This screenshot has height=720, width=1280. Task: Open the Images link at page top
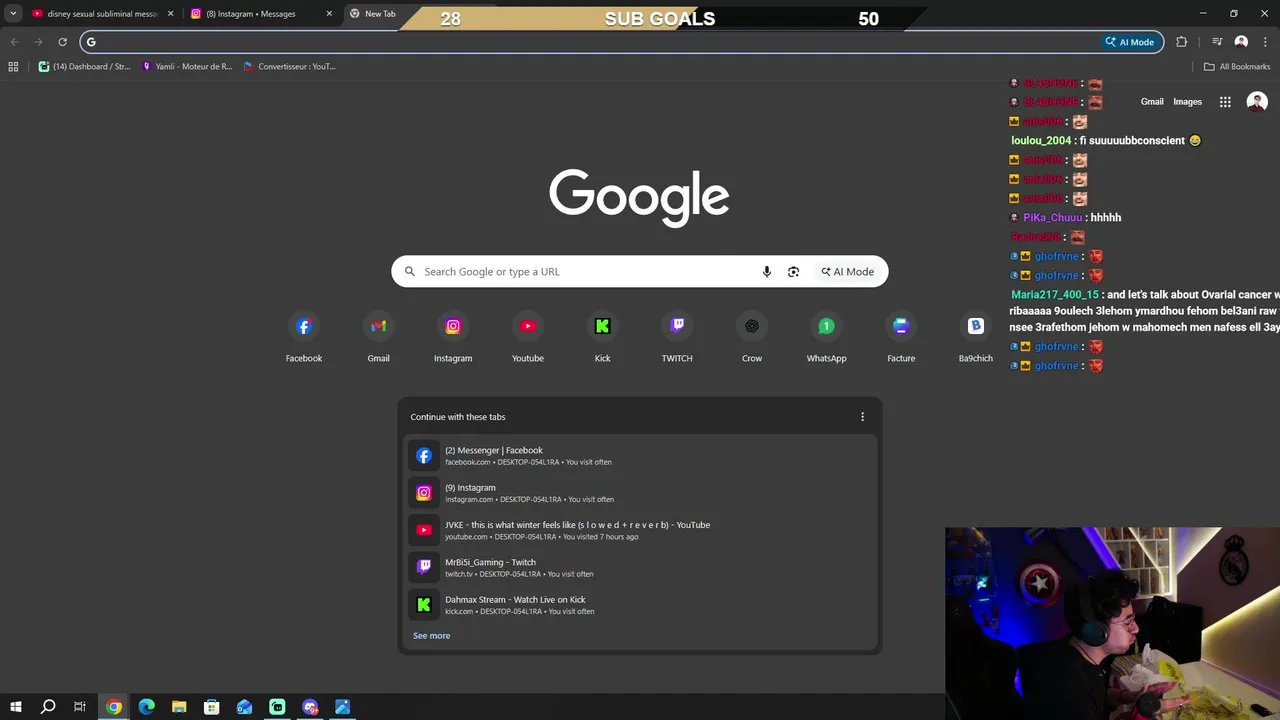[x=1187, y=102]
